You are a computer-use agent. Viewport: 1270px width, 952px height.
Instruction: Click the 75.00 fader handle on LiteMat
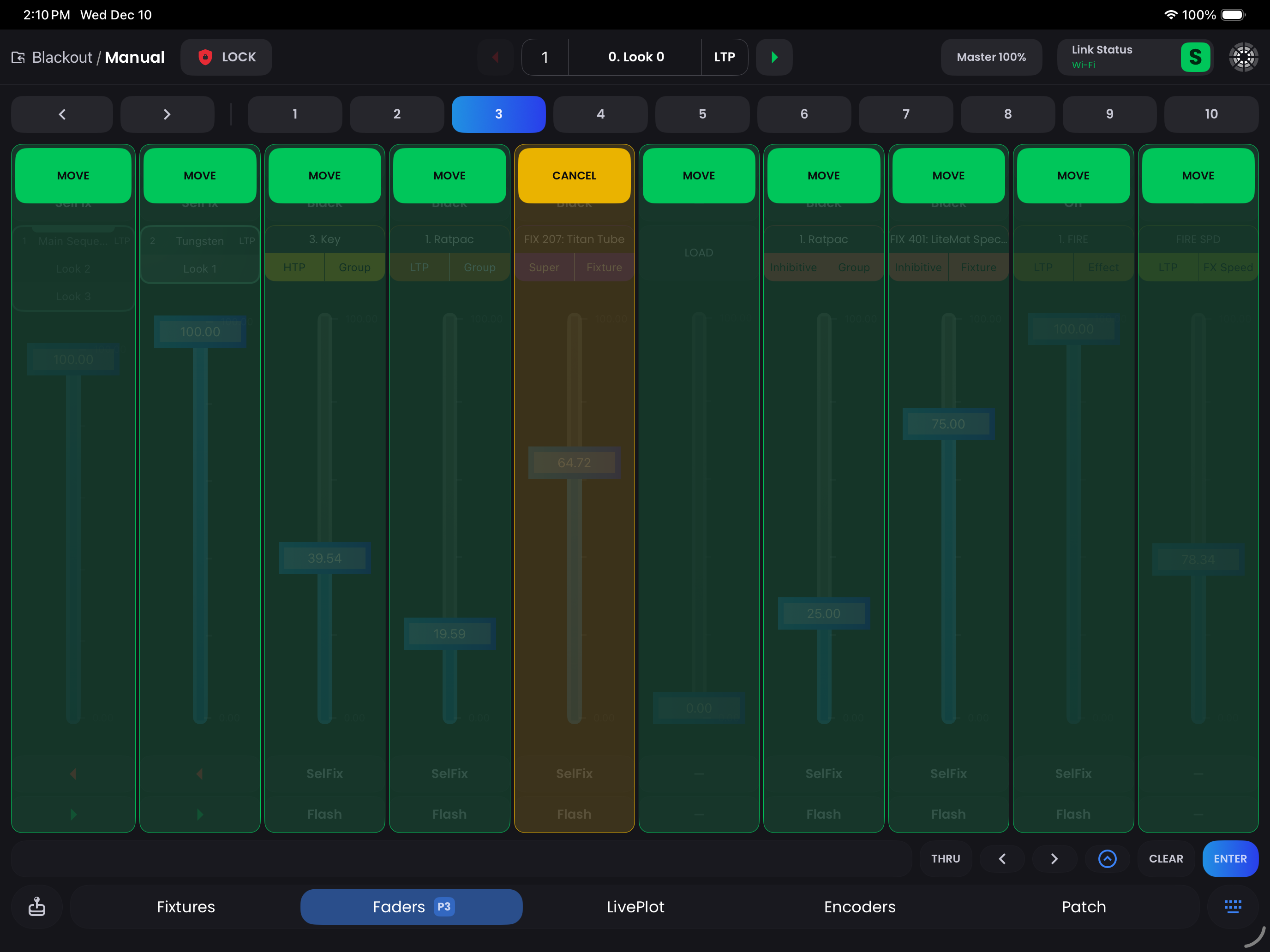point(948,424)
